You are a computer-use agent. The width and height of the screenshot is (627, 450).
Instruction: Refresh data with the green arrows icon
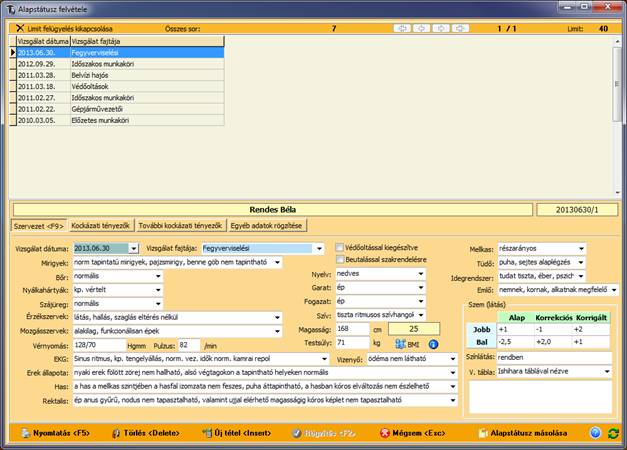click(613, 433)
